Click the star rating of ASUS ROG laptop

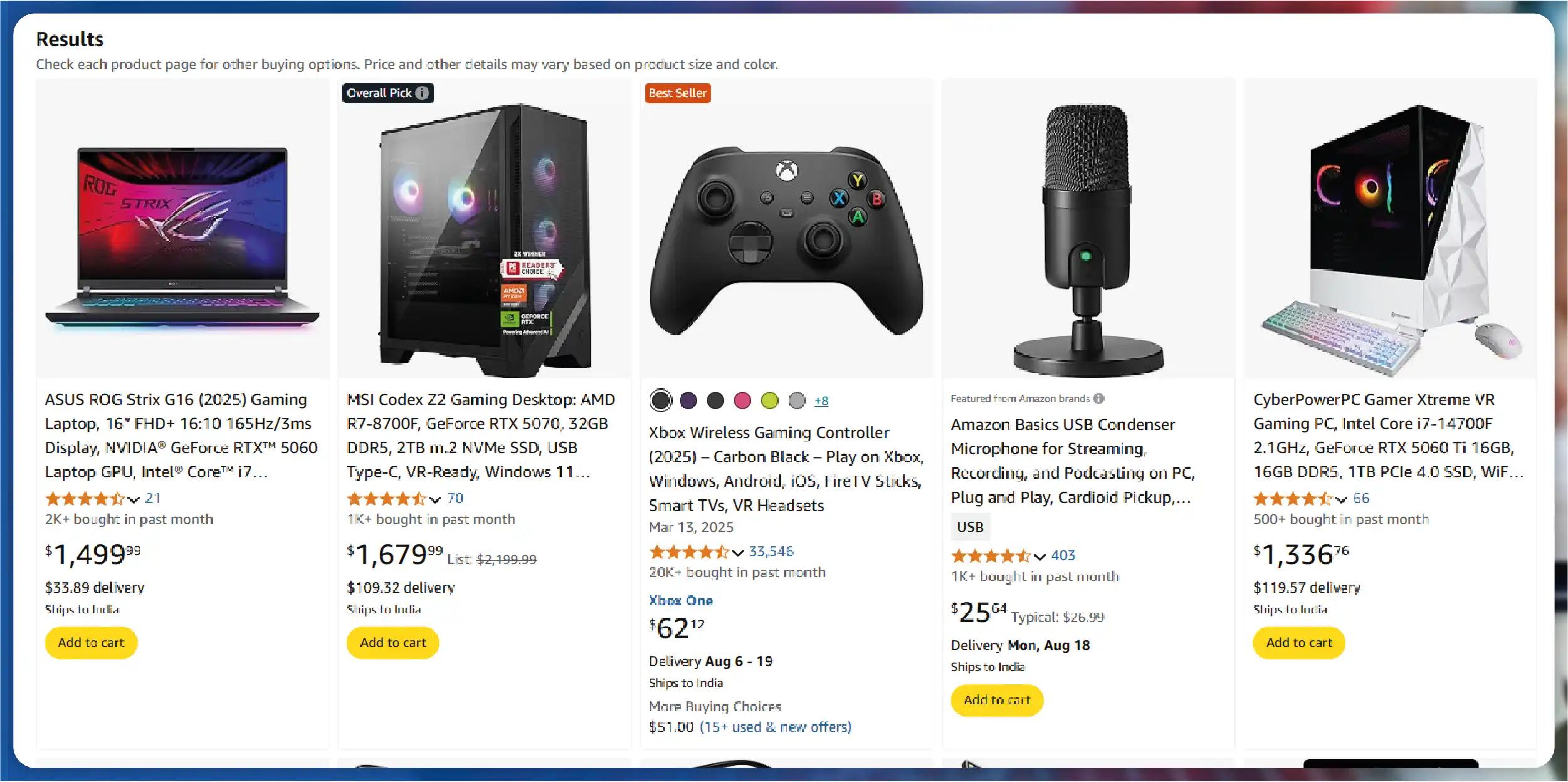85,499
